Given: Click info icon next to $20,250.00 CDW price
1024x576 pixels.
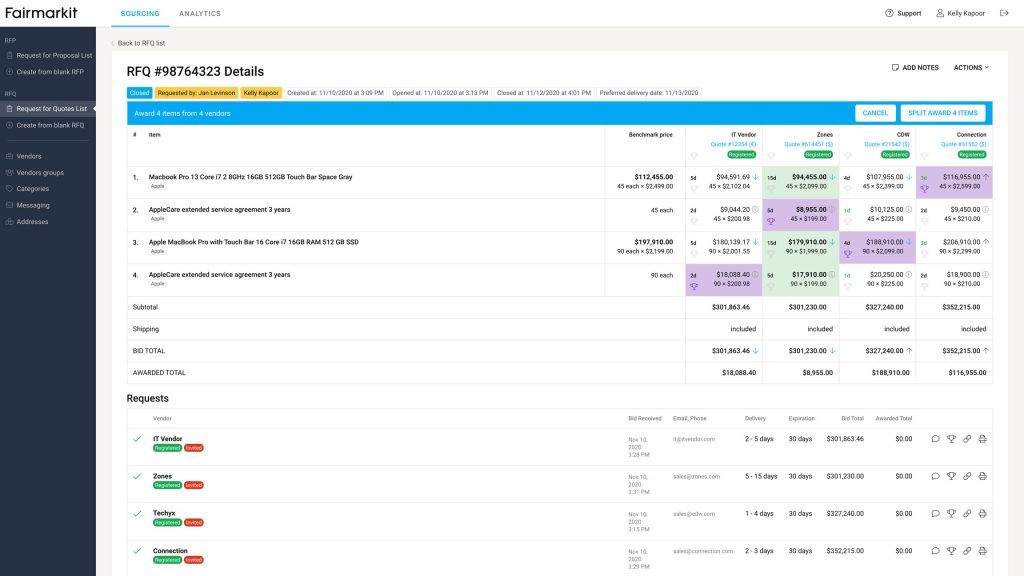Looking at the screenshot, I should [x=908, y=275].
